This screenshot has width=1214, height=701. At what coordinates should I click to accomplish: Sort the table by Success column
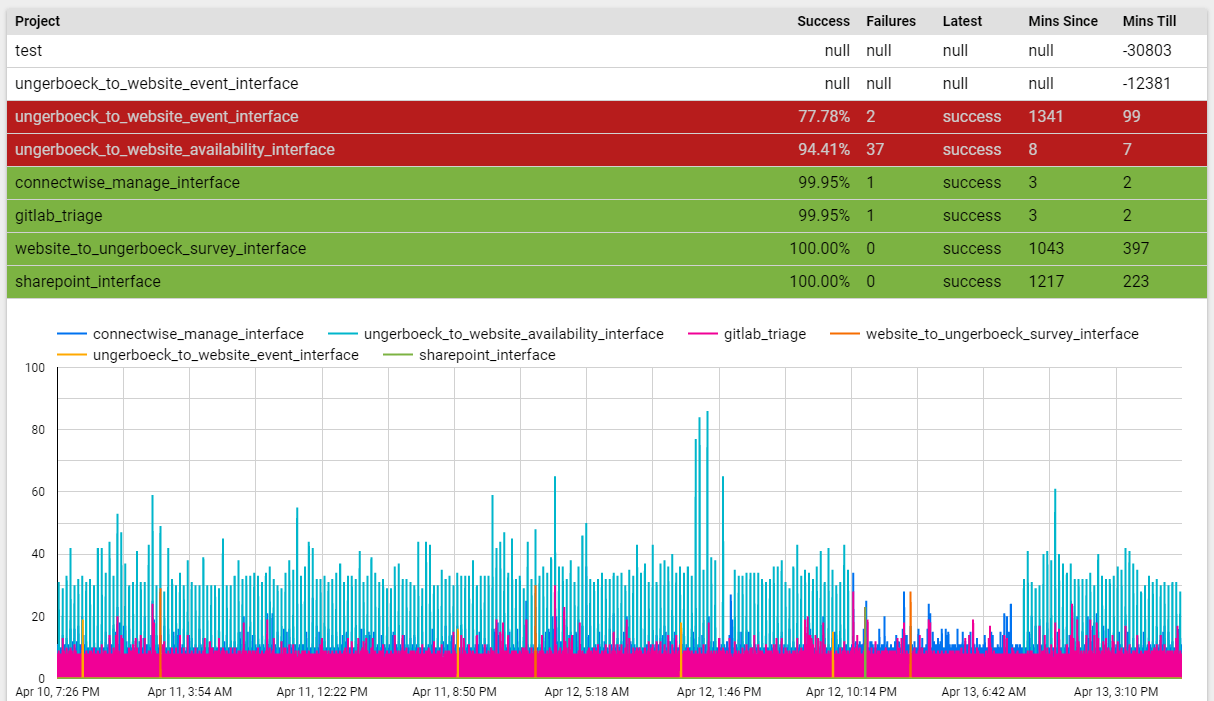point(824,21)
